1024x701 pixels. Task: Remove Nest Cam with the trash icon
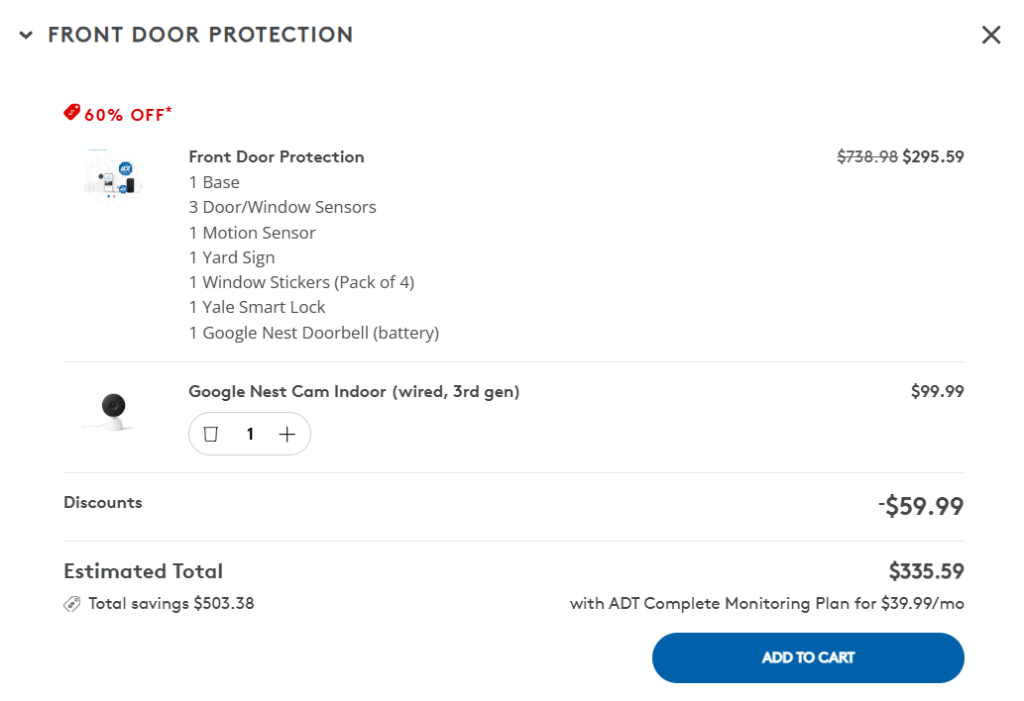211,434
